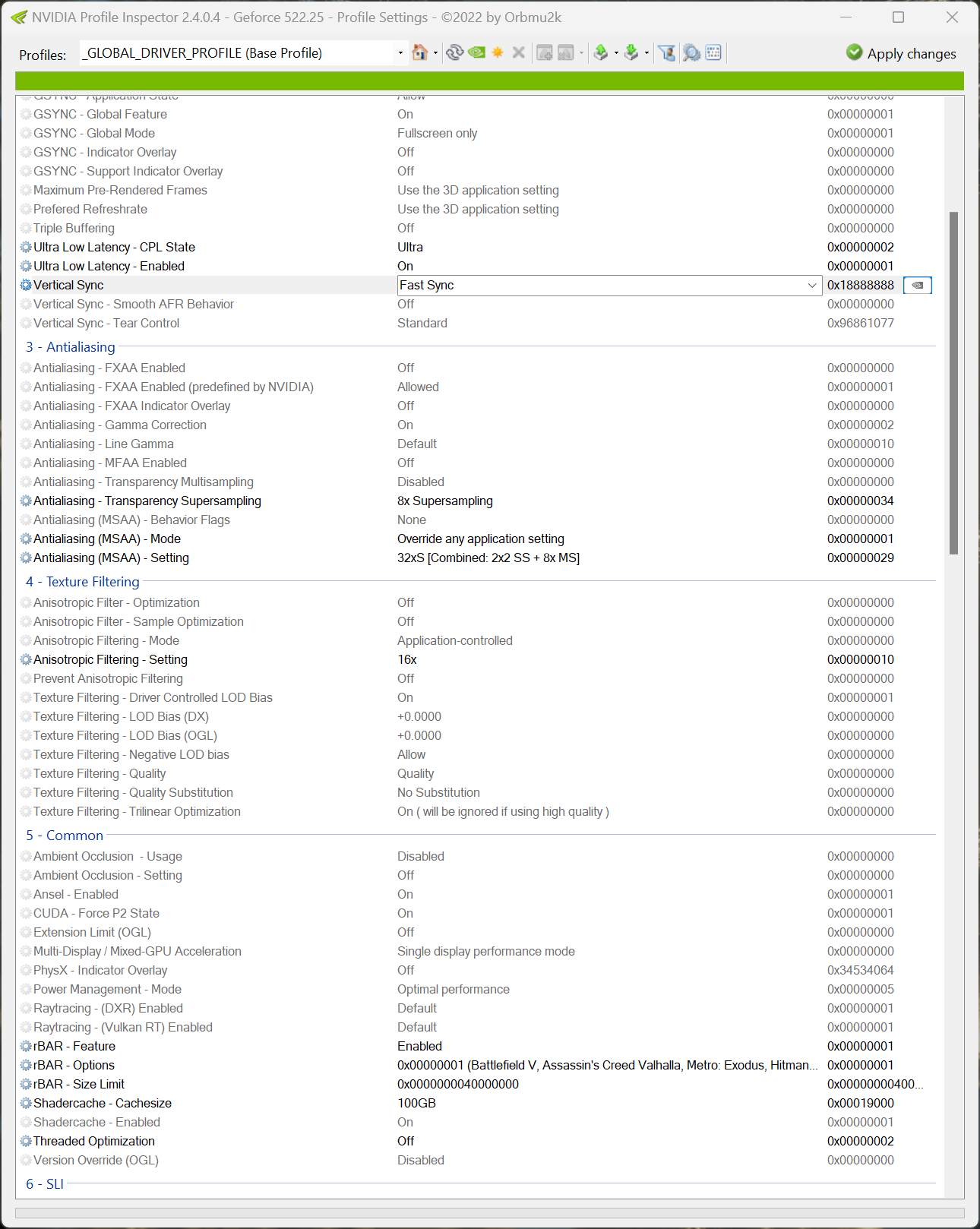Click the gear icon for rBAR - Options

click(26, 1066)
